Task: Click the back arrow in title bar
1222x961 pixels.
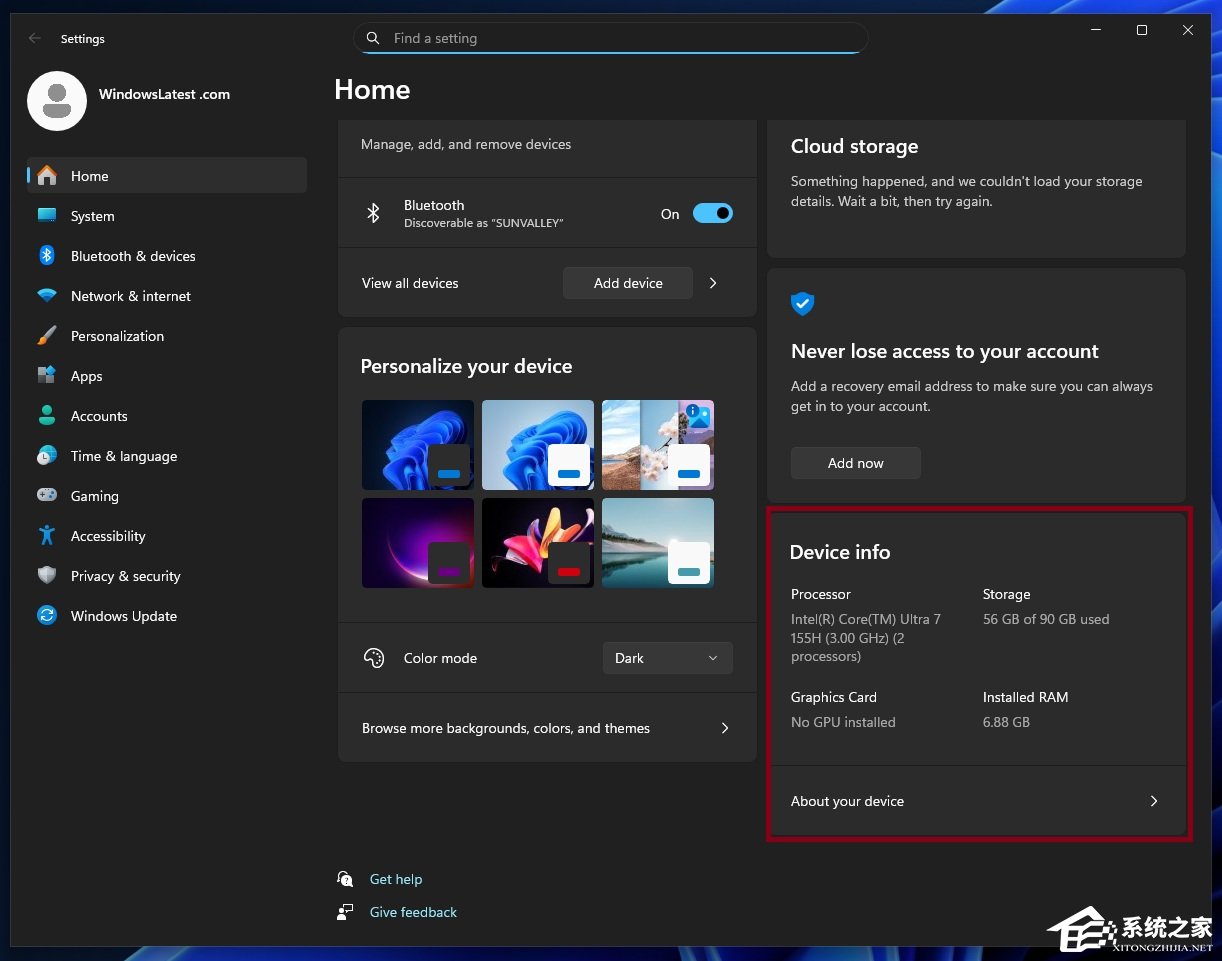Action: 35,38
